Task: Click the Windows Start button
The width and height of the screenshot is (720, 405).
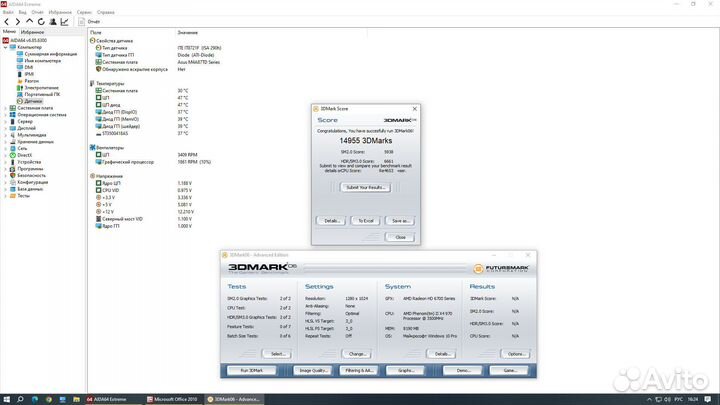Action: [x=7, y=400]
